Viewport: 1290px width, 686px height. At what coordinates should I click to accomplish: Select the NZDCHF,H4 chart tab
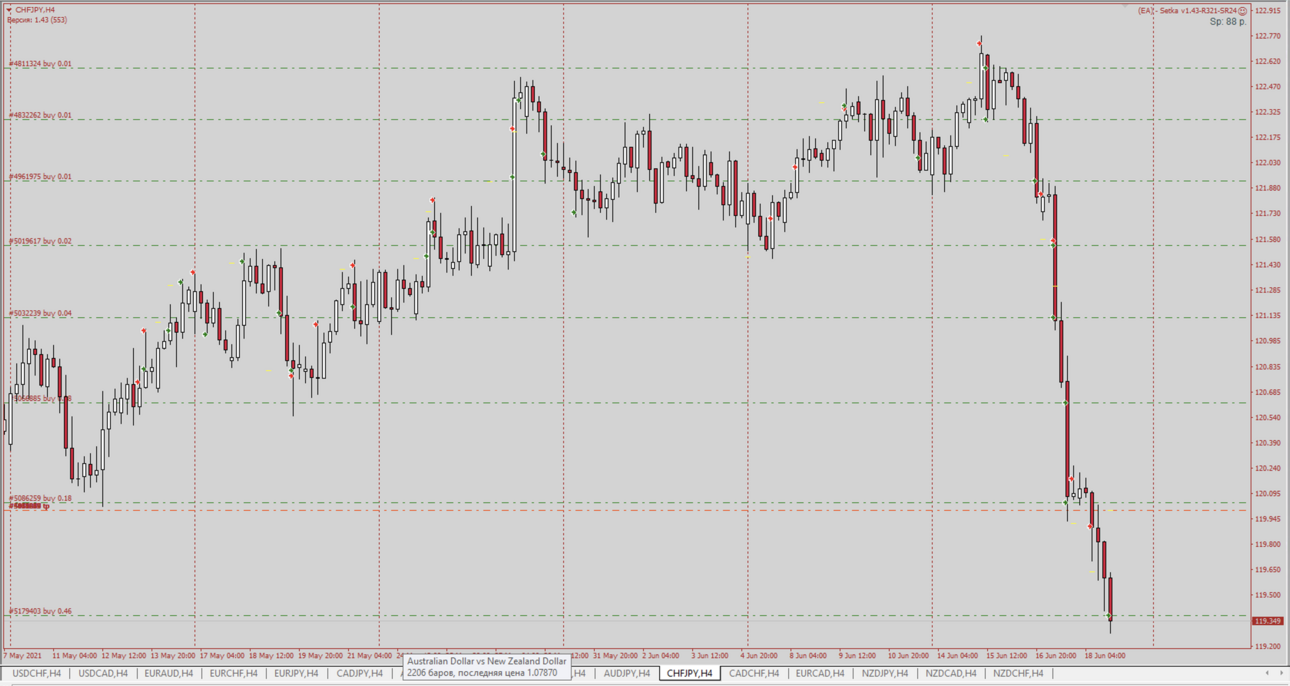1018,674
